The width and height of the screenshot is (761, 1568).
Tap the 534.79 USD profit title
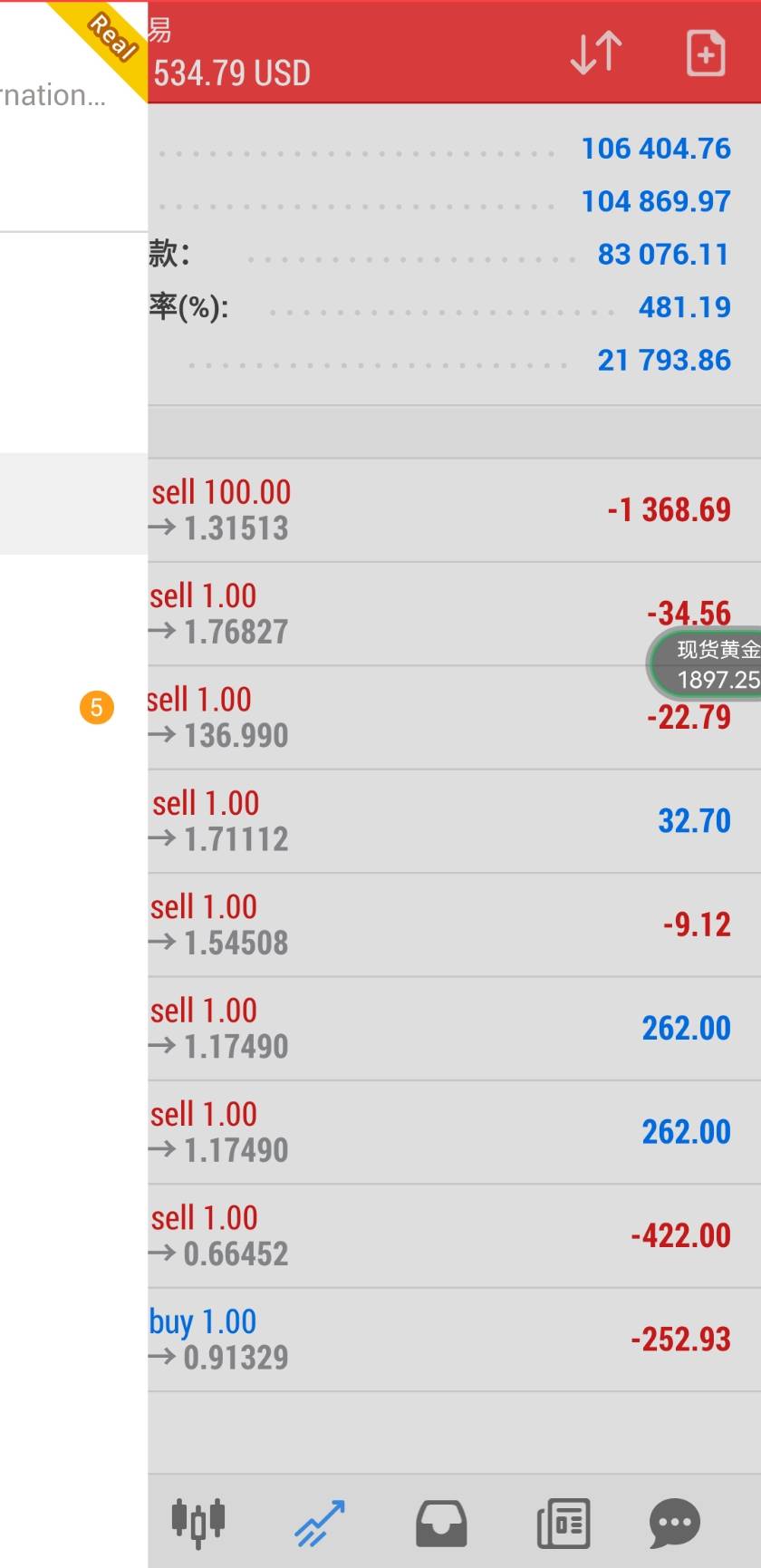(x=232, y=73)
